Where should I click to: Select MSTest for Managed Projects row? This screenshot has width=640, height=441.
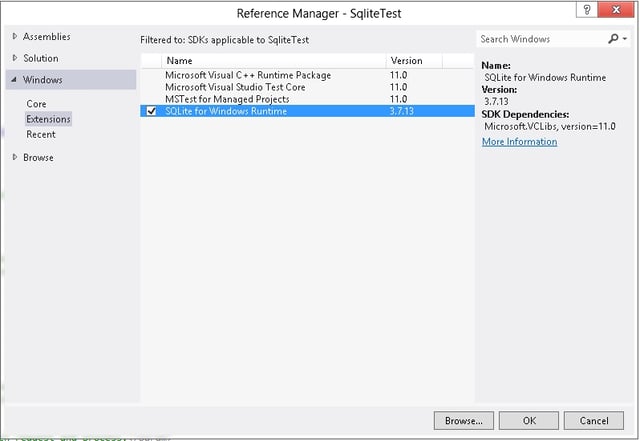click(307, 99)
